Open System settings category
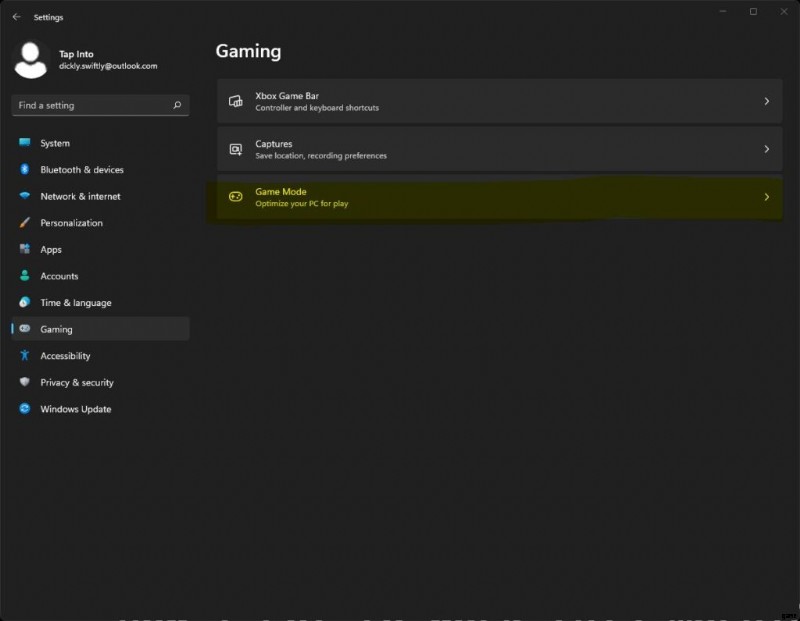 (101, 143)
